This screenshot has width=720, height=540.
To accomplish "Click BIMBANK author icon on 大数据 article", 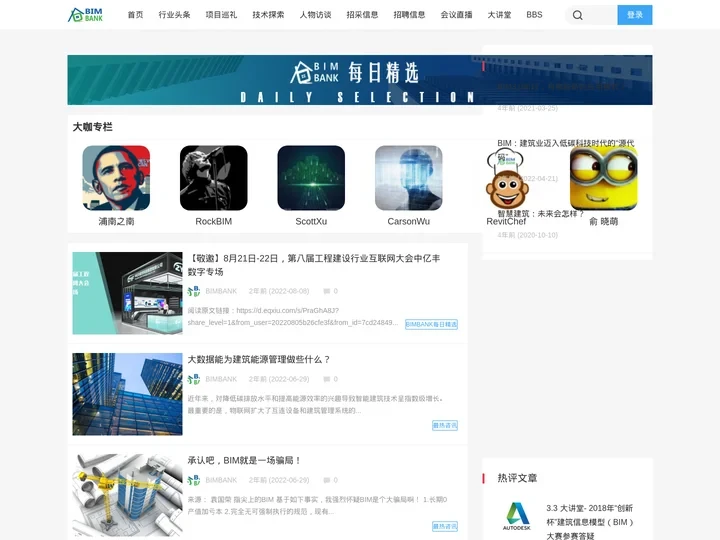I will tap(194, 379).
